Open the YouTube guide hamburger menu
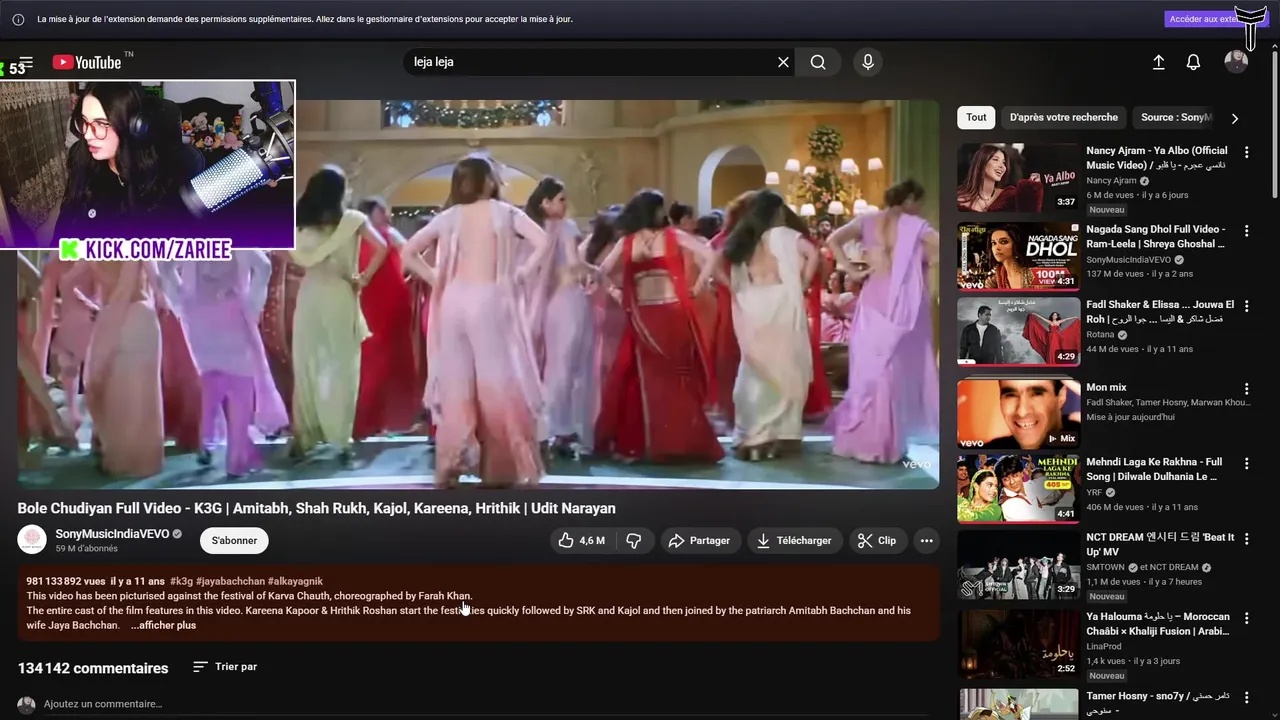The image size is (1280, 720). pos(26,62)
